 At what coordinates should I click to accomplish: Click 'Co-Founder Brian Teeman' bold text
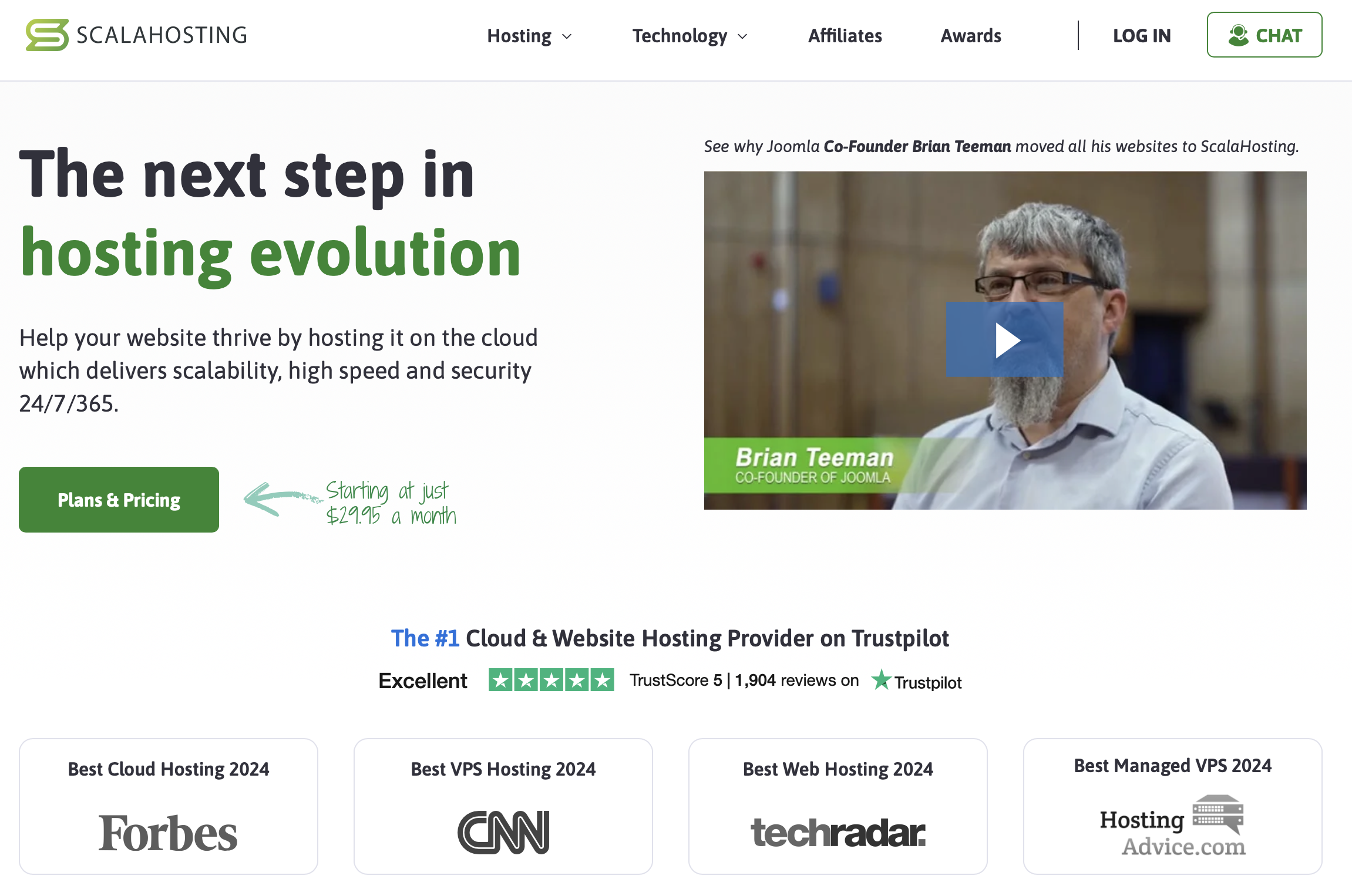click(x=917, y=146)
